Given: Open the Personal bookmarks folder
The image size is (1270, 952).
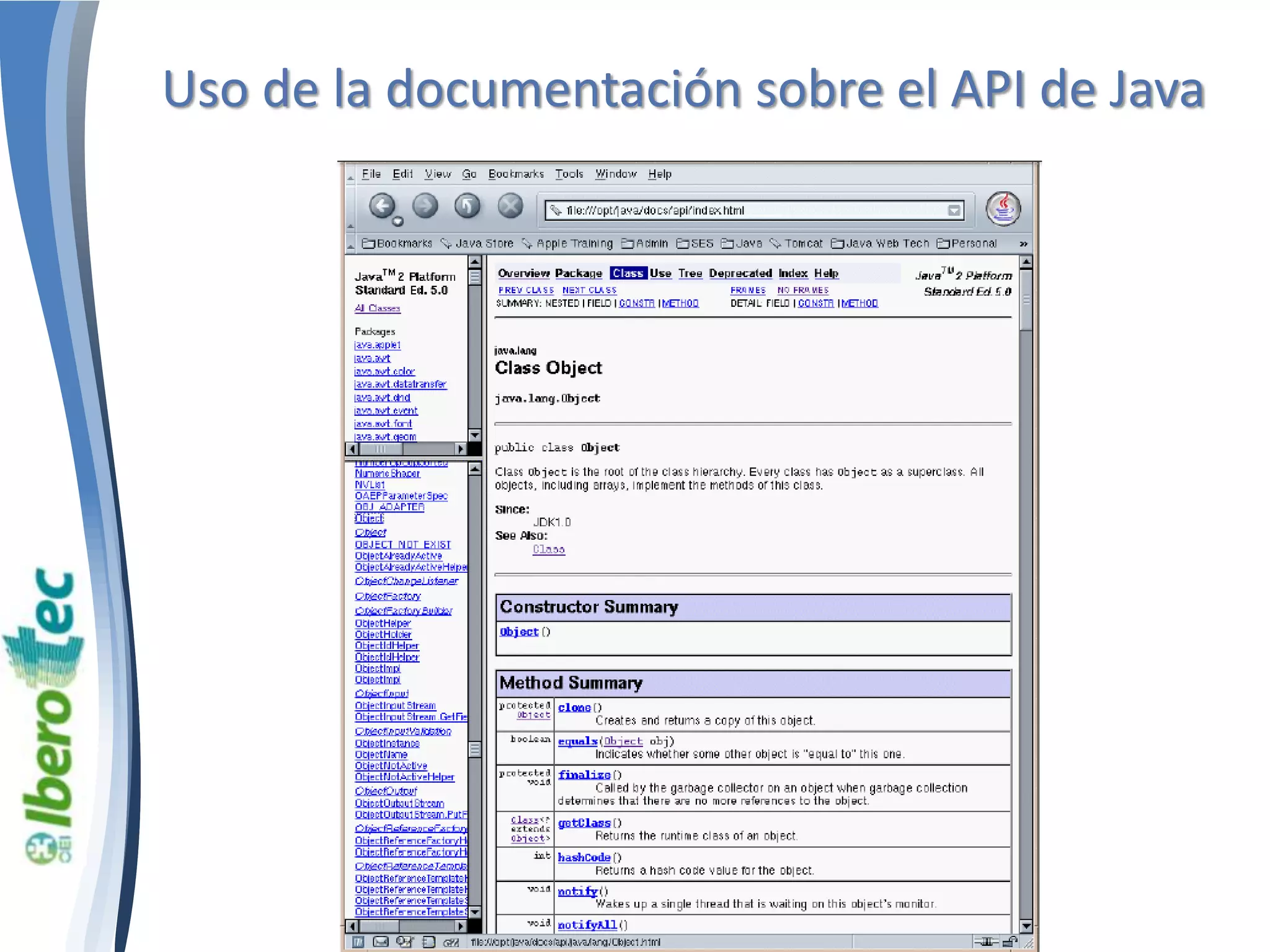Looking at the screenshot, I should pos(967,244).
